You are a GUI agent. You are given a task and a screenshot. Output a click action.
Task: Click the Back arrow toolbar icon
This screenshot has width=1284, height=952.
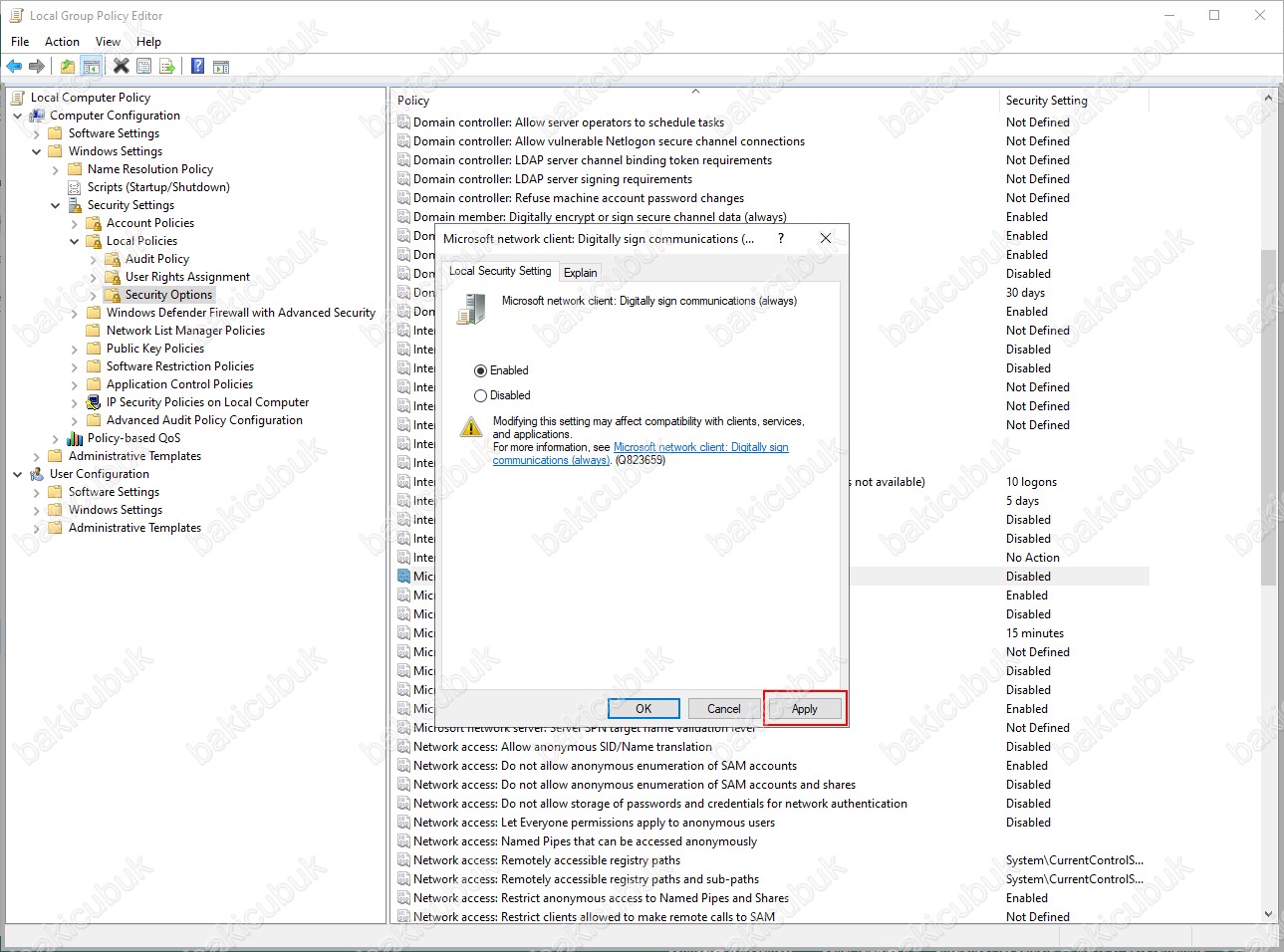(x=14, y=67)
